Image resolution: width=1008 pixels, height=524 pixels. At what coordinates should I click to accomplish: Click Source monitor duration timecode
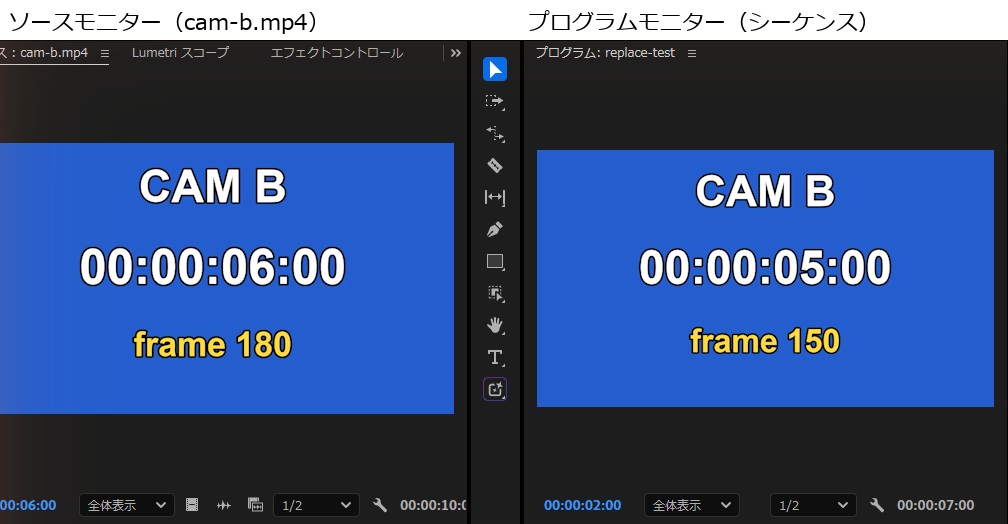433,505
